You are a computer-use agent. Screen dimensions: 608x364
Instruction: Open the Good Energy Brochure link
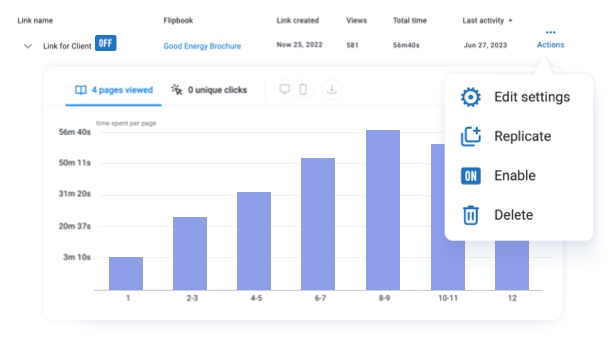tap(202, 46)
